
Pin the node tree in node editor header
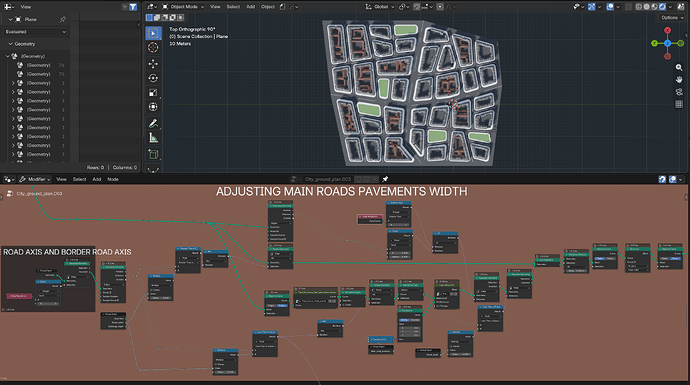pos(385,179)
